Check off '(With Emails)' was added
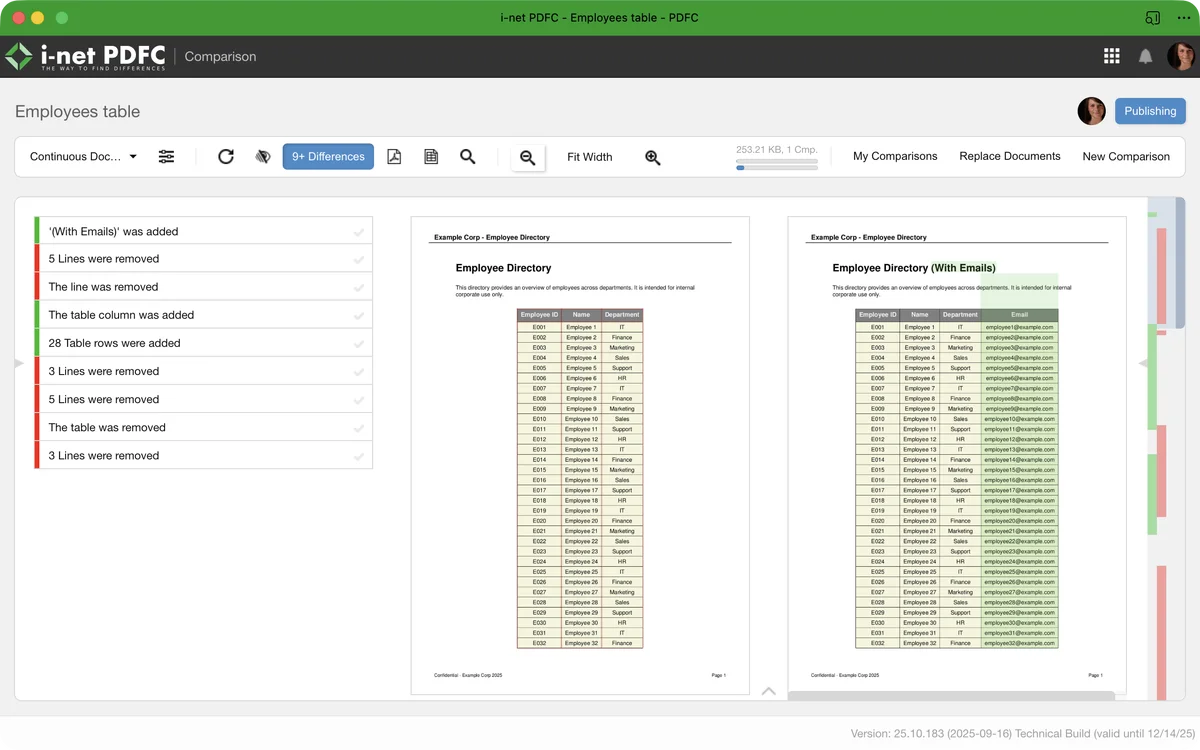 pyautogui.click(x=358, y=232)
